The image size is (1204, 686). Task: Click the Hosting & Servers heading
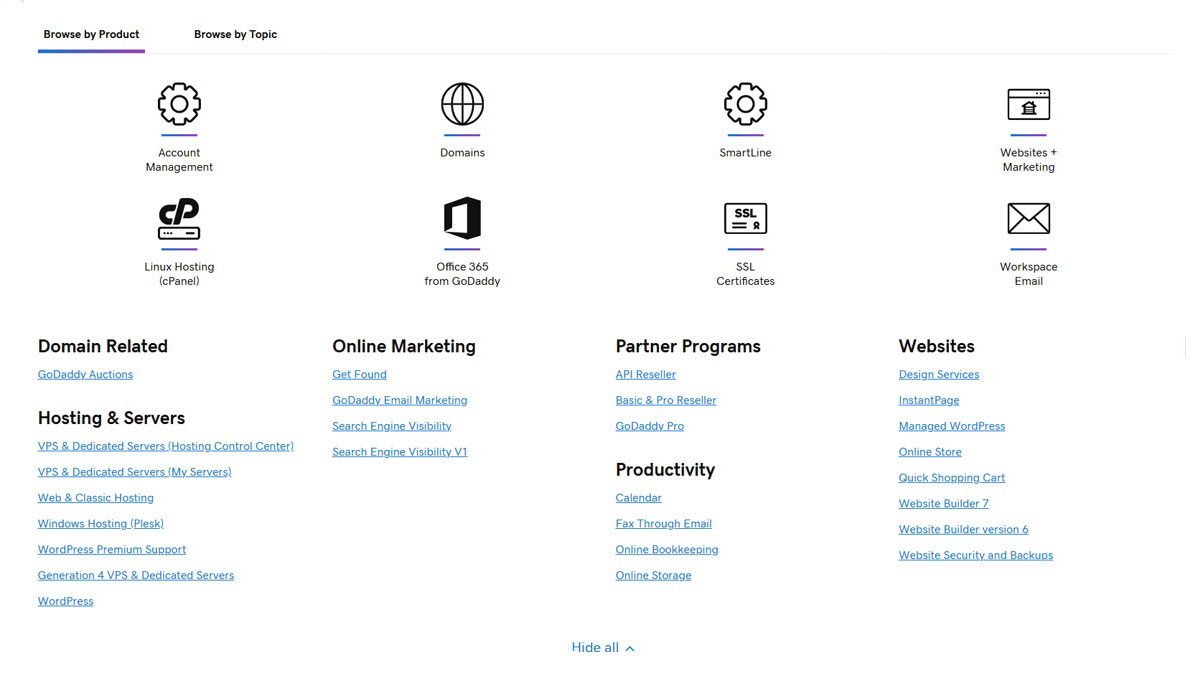tap(111, 419)
